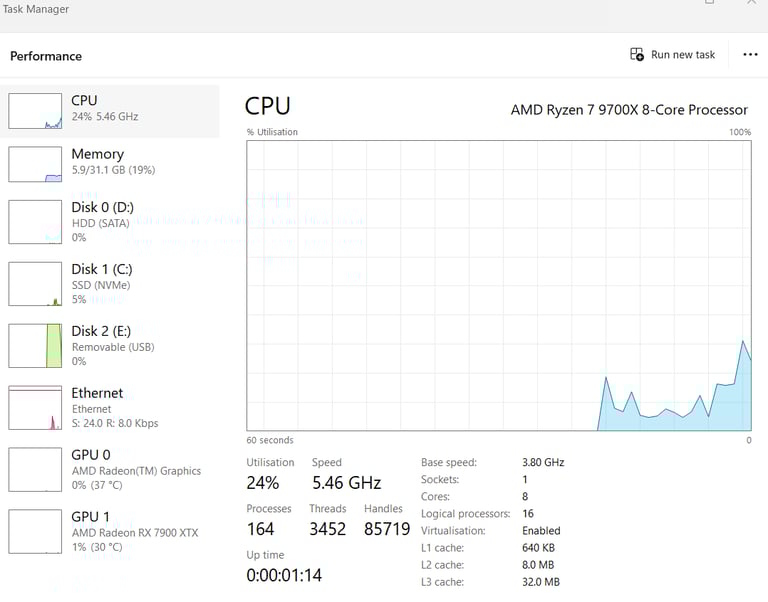
Task: Select the Memory mini graph thumbnail
Action: [x=35, y=165]
